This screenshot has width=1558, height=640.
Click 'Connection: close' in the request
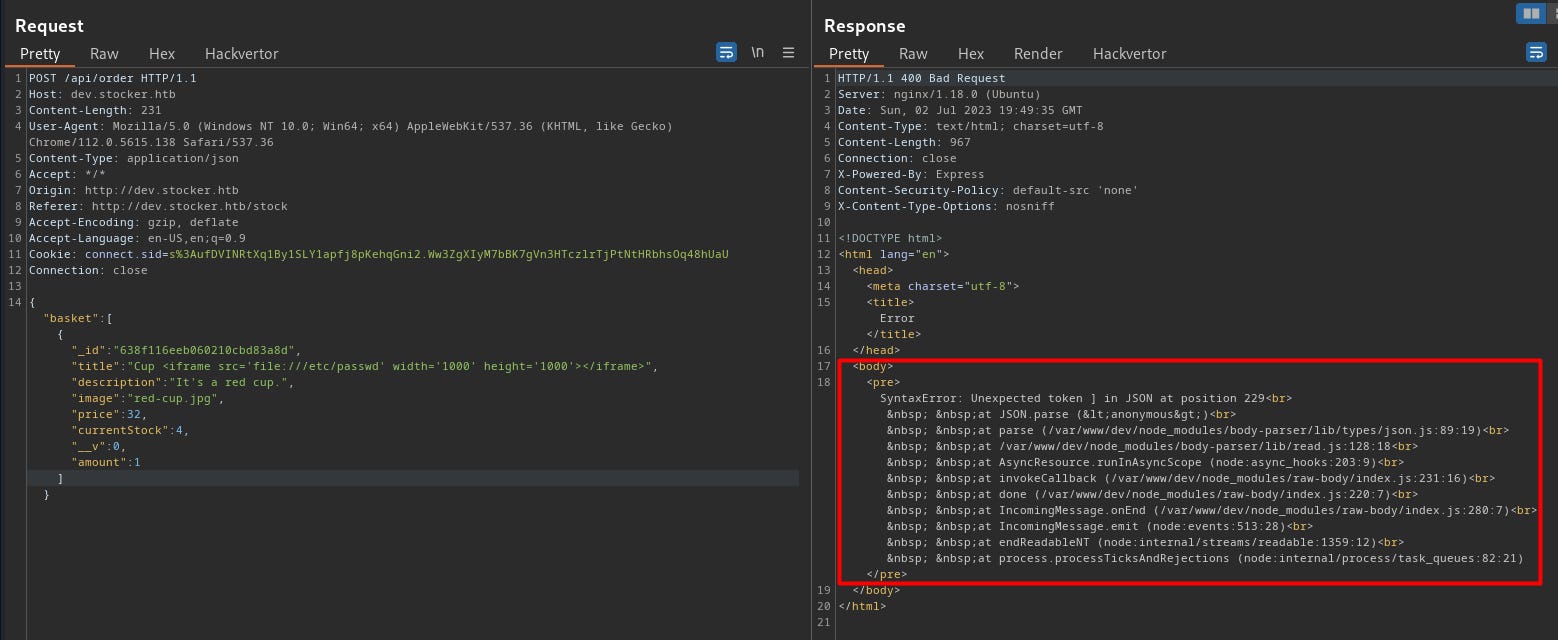click(x=88, y=270)
